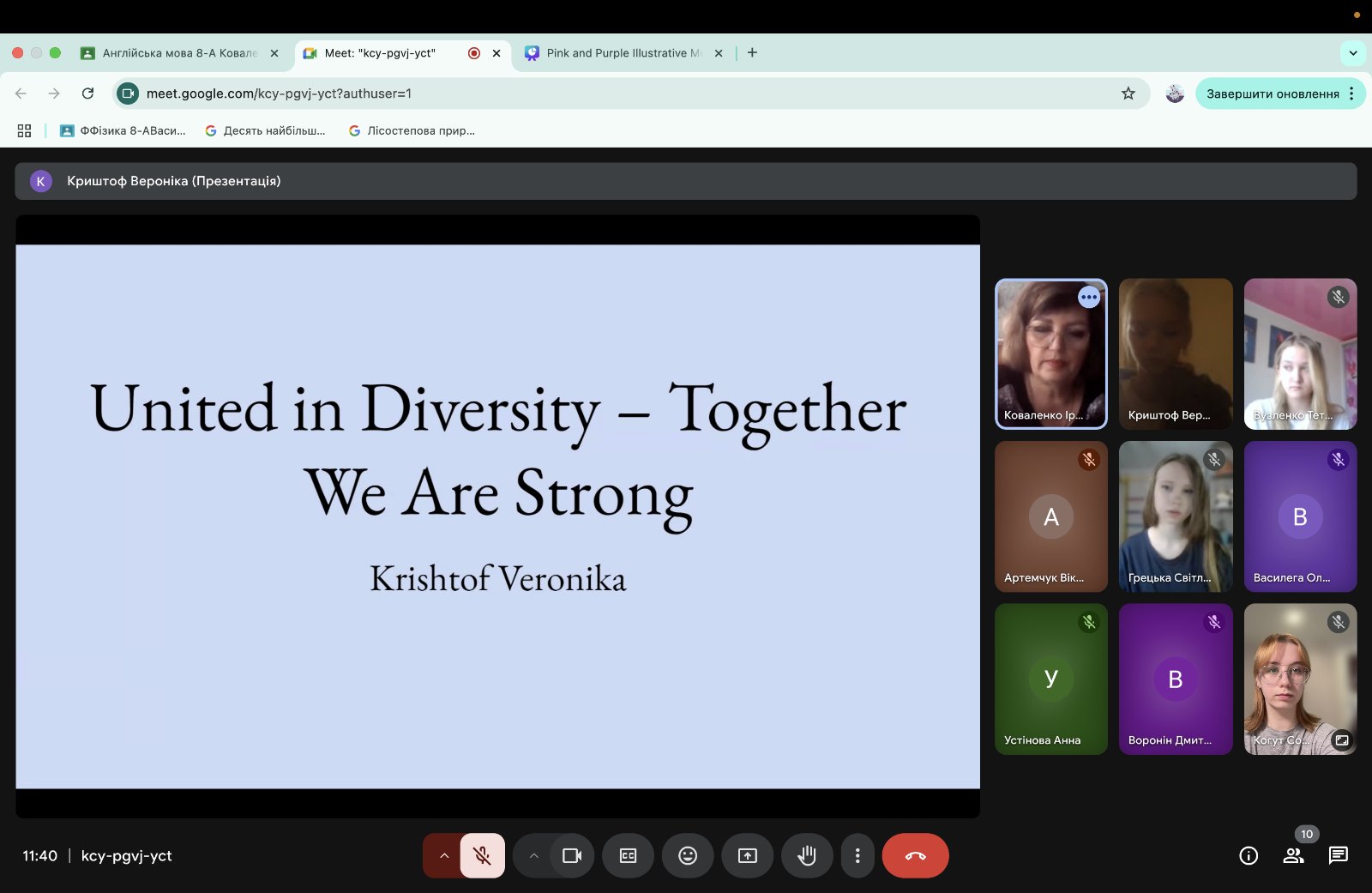The image size is (1372, 893).
Task: Expand audio settings chevron beside microphone
Action: pos(443,855)
